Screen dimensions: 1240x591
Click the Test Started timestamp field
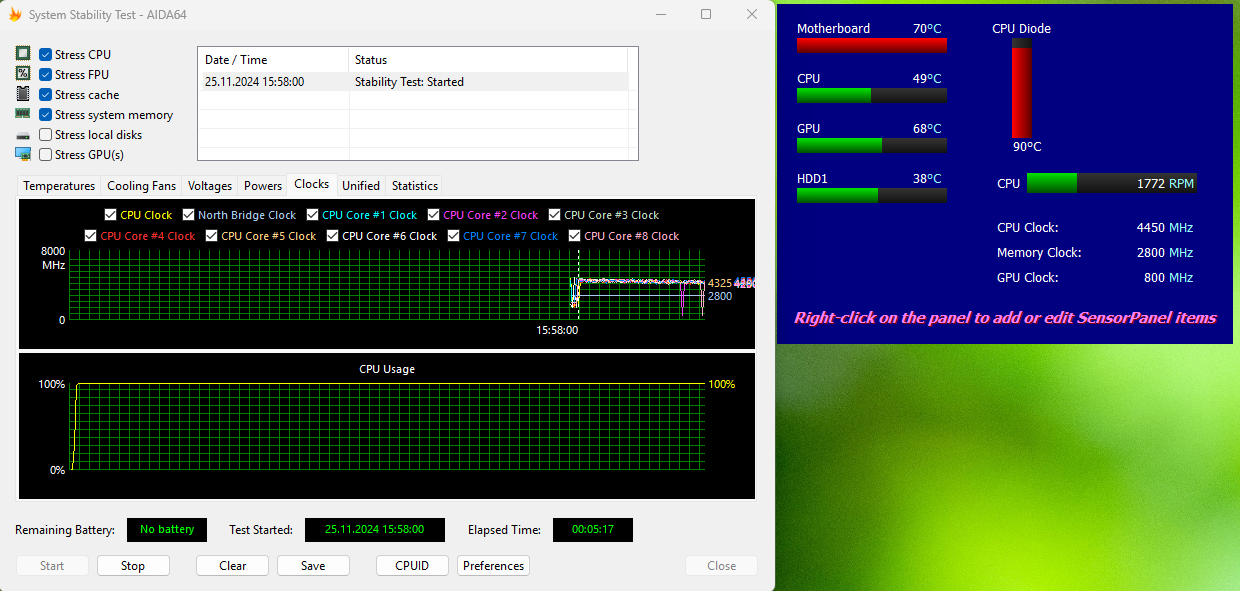[x=374, y=530]
